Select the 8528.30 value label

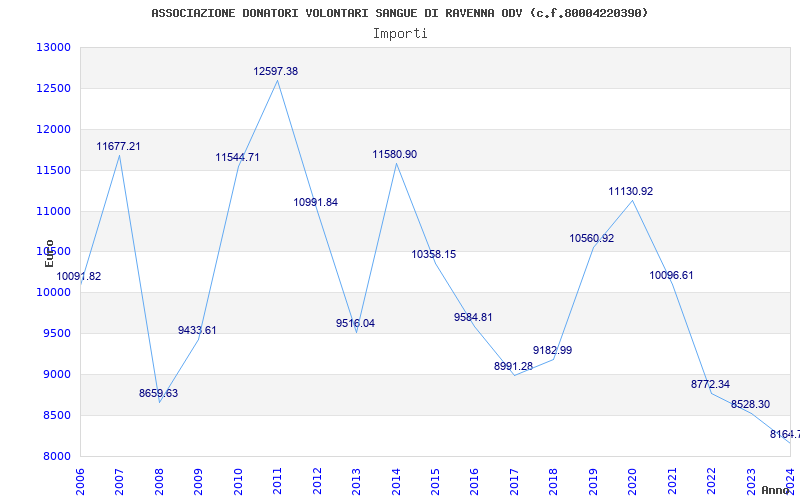click(x=751, y=404)
